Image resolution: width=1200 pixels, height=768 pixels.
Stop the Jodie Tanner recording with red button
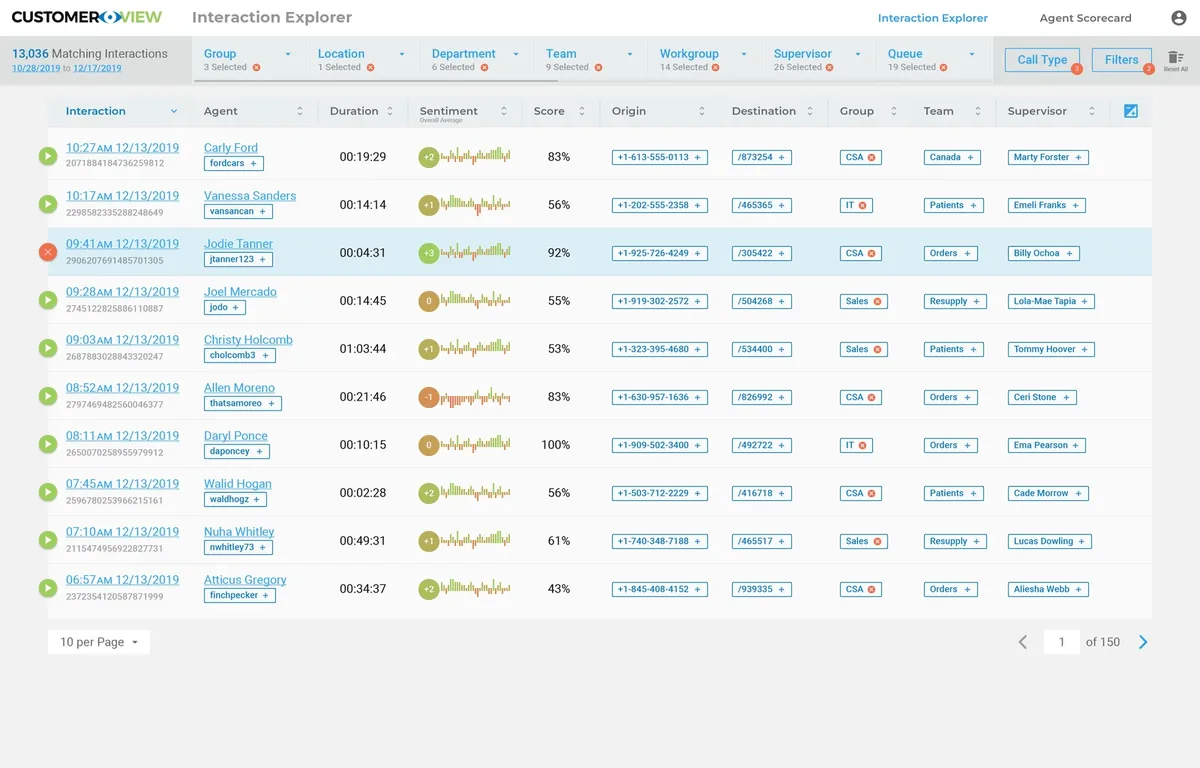tap(47, 252)
